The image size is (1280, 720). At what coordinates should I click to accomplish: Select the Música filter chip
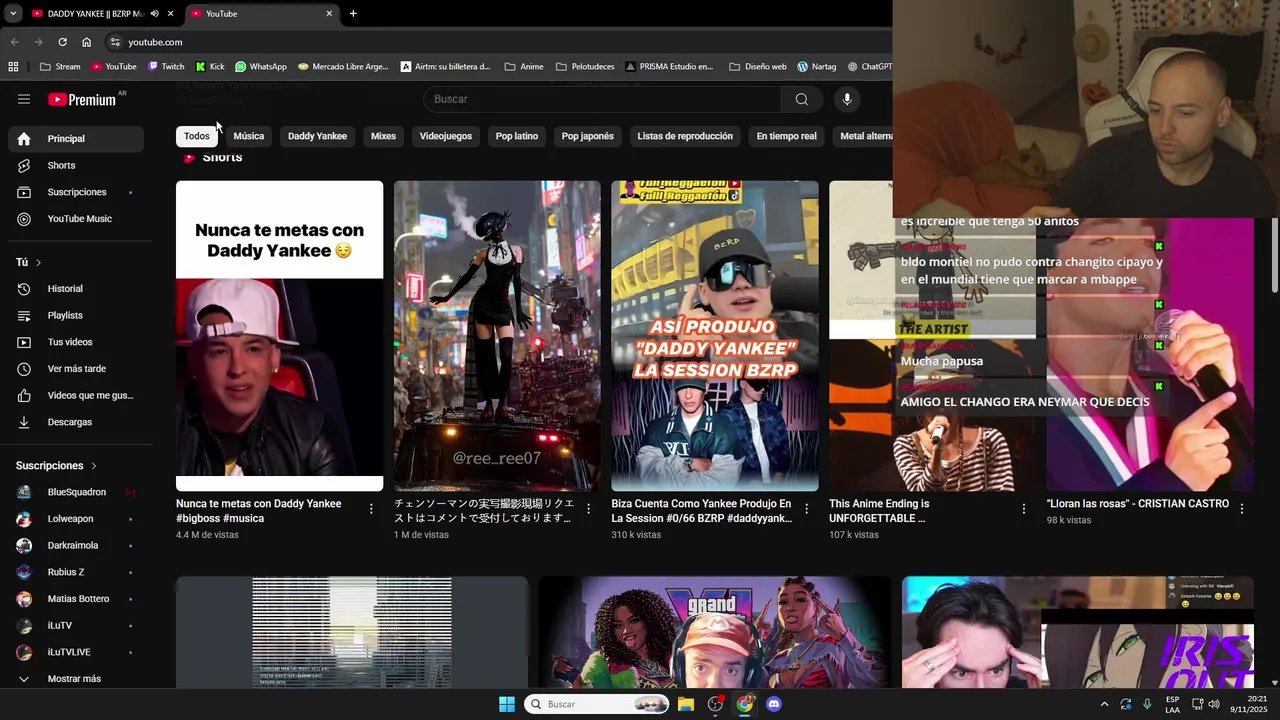pyautogui.click(x=249, y=136)
